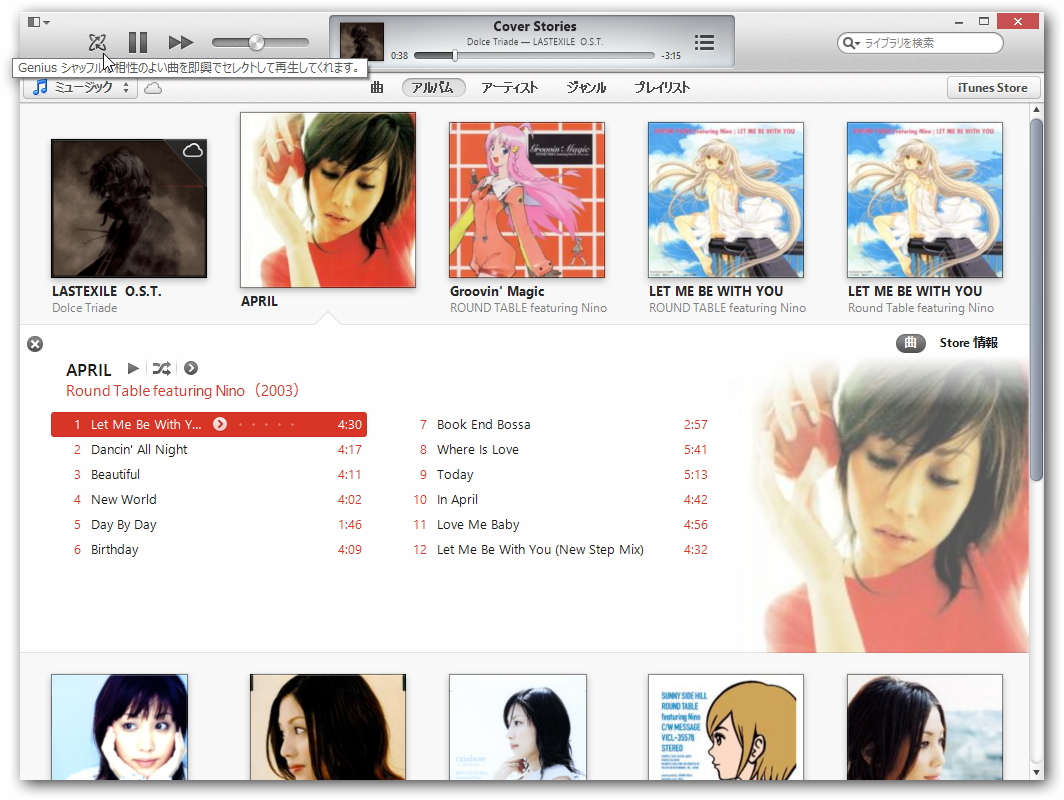This screenshot has width=1064, height=800.
Task: Switch to the アーティスト tab
Action: (510, 88)
